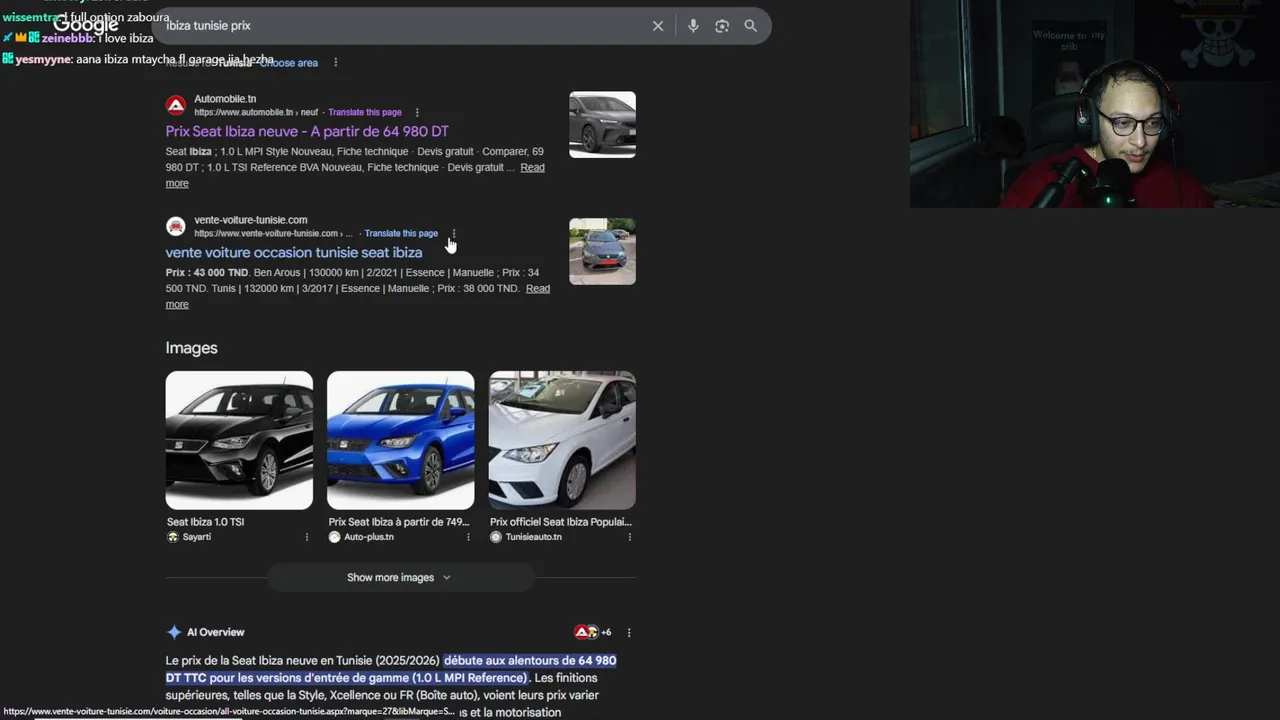Click automobile.tn URL breadcrumb text
The width and height of the screenshot is (1280, 720).
click(x=256, y=113)
